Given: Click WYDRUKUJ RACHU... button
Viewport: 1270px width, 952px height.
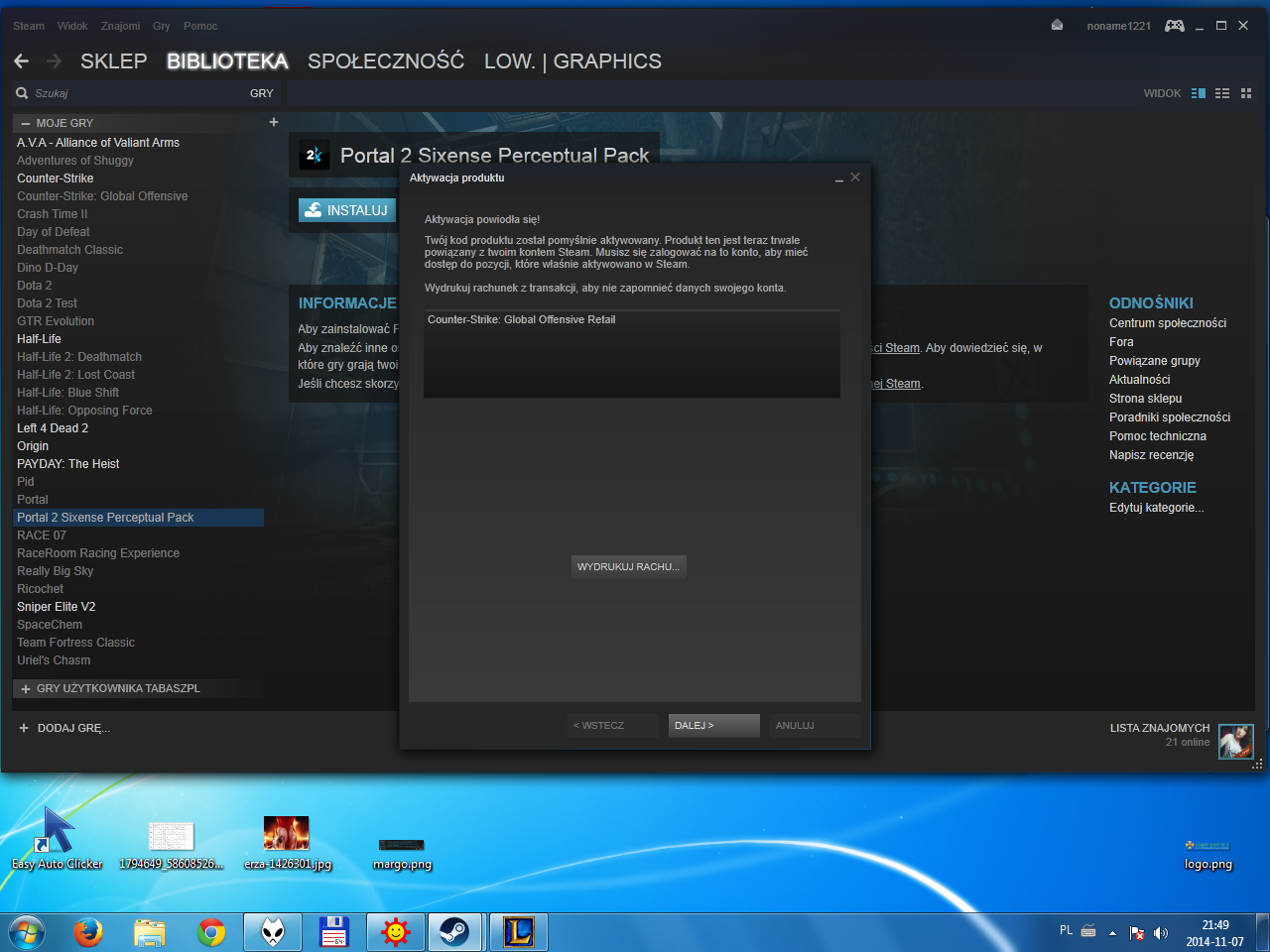Looking at the screenshot, I should click(x=629, y=567).
